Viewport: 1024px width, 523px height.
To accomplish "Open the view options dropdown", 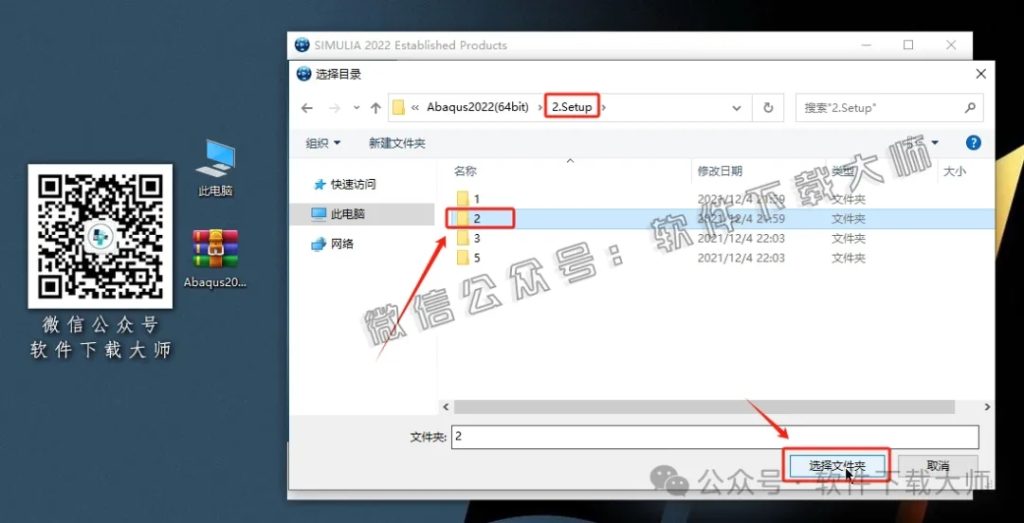I will click(935, 143).
